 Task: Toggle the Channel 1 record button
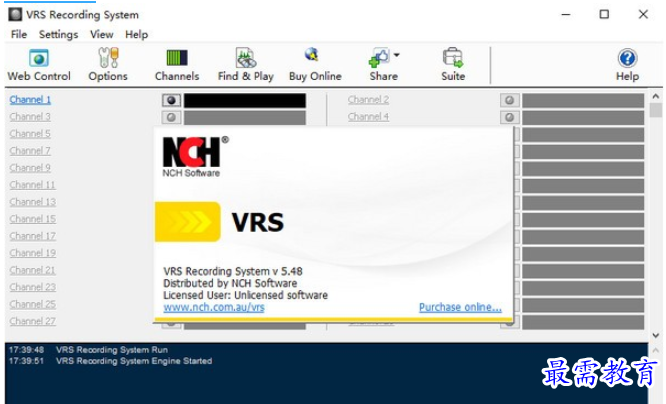(171, 100)
